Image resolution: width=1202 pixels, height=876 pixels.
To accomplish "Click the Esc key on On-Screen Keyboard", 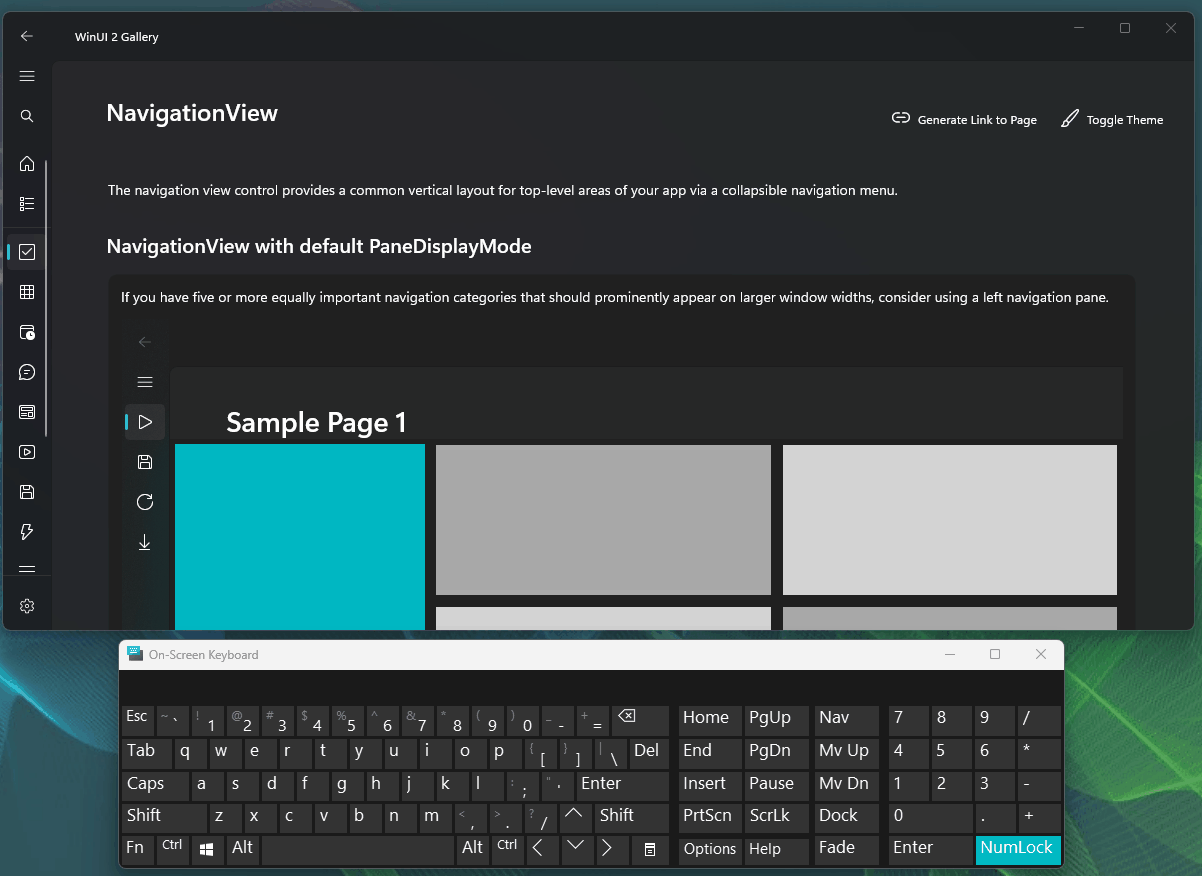I will pos(138,720).
